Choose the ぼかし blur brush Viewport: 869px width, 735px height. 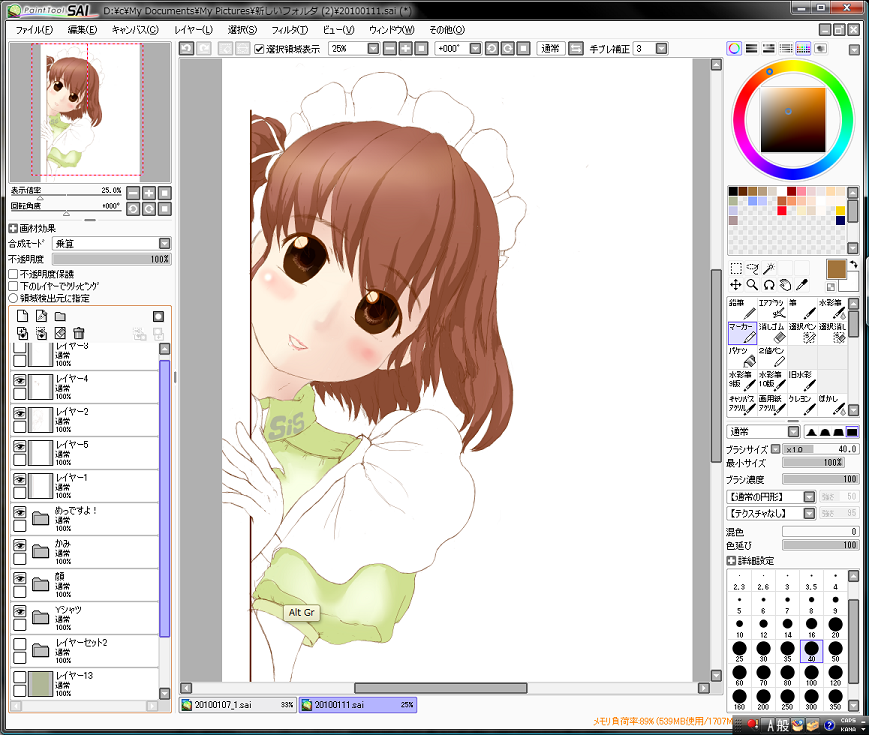tap(832, 405)
